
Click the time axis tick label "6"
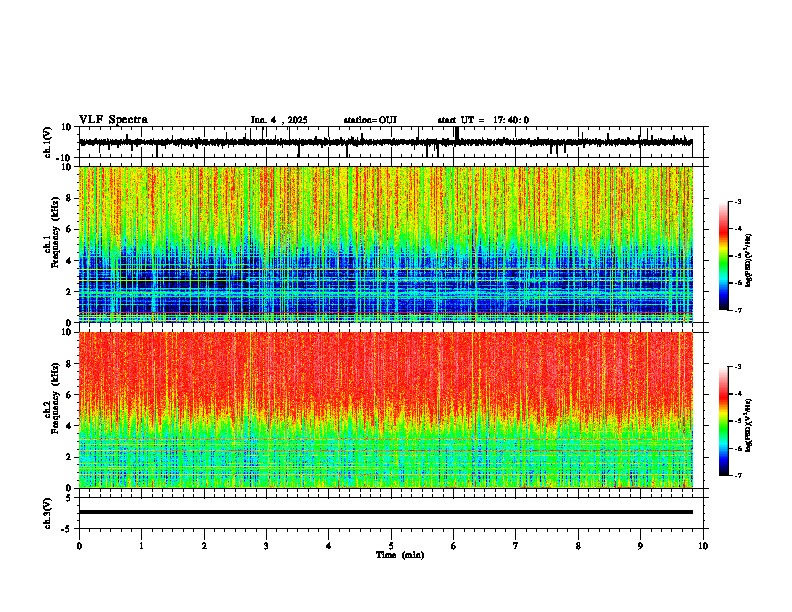(x=454, y=546)
